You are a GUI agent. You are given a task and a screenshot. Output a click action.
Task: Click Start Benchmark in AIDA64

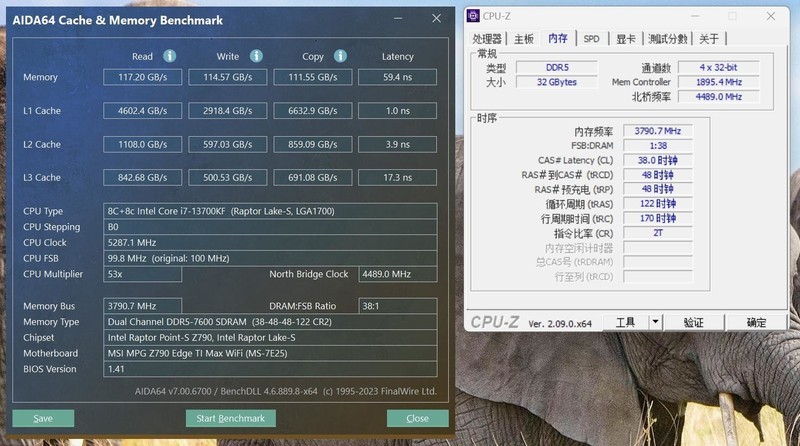coord(231,418)
